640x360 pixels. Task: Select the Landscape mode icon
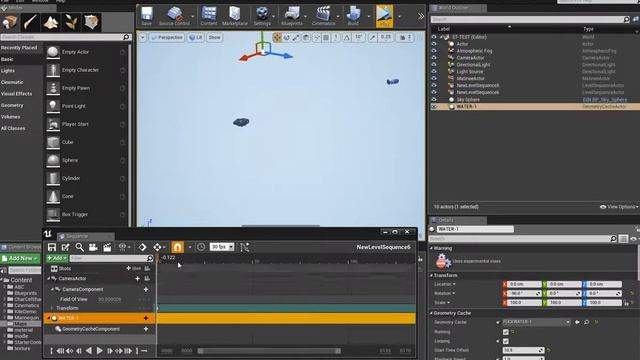[51, 22]
